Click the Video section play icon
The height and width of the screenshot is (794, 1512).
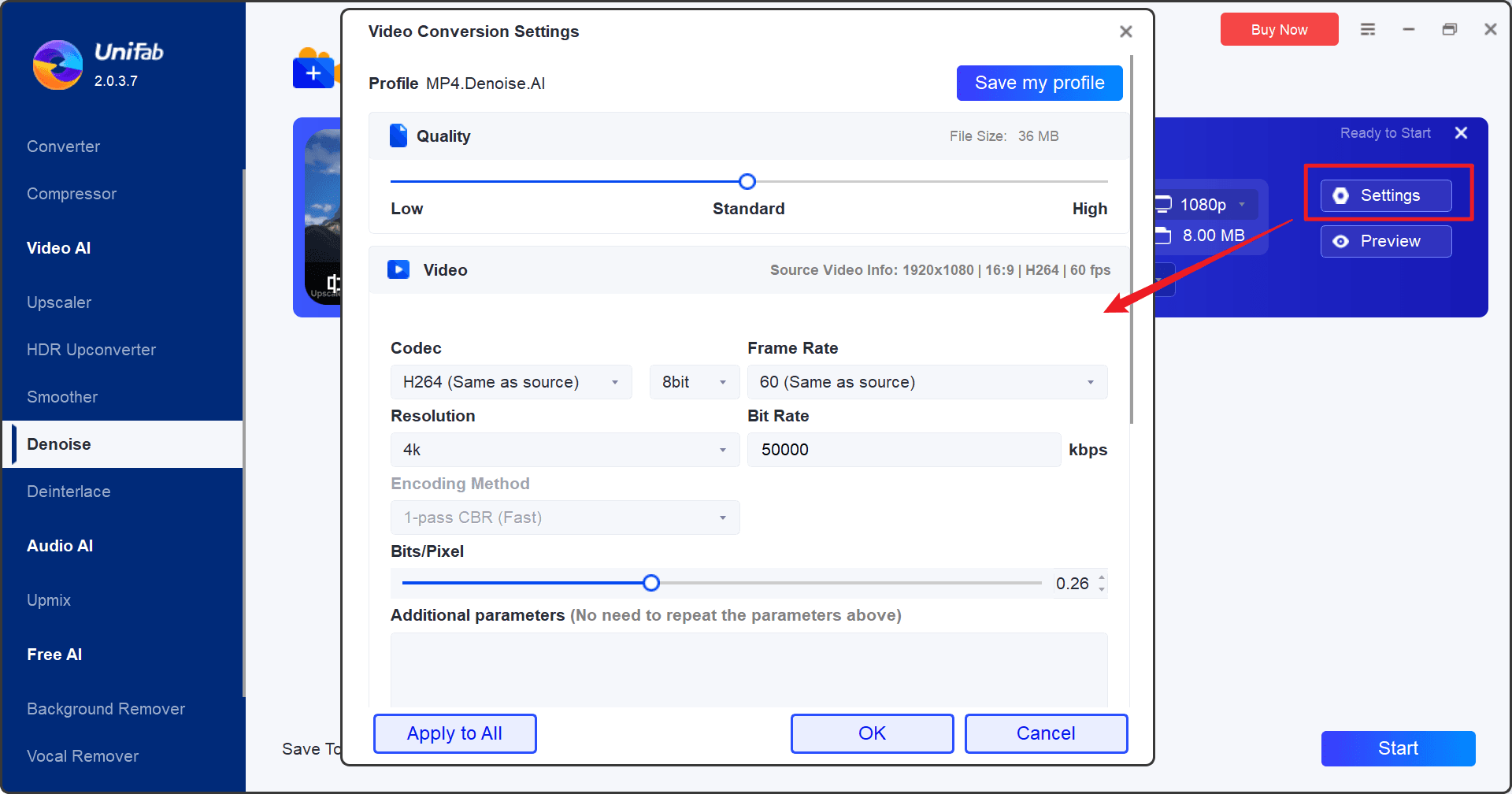398,269
